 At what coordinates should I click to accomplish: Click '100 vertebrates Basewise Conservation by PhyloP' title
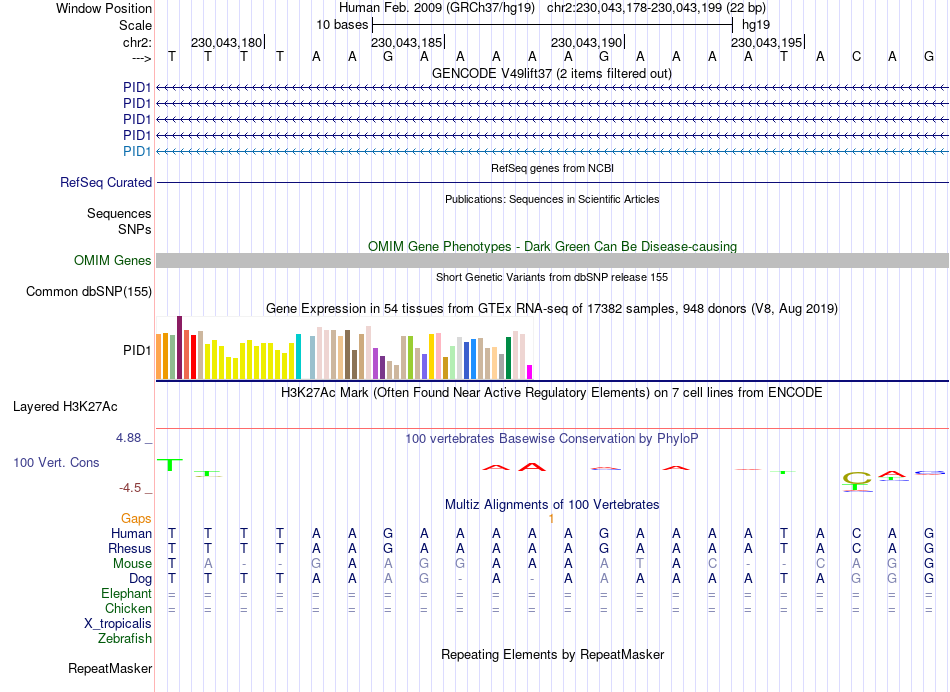[x=552, y=438]
